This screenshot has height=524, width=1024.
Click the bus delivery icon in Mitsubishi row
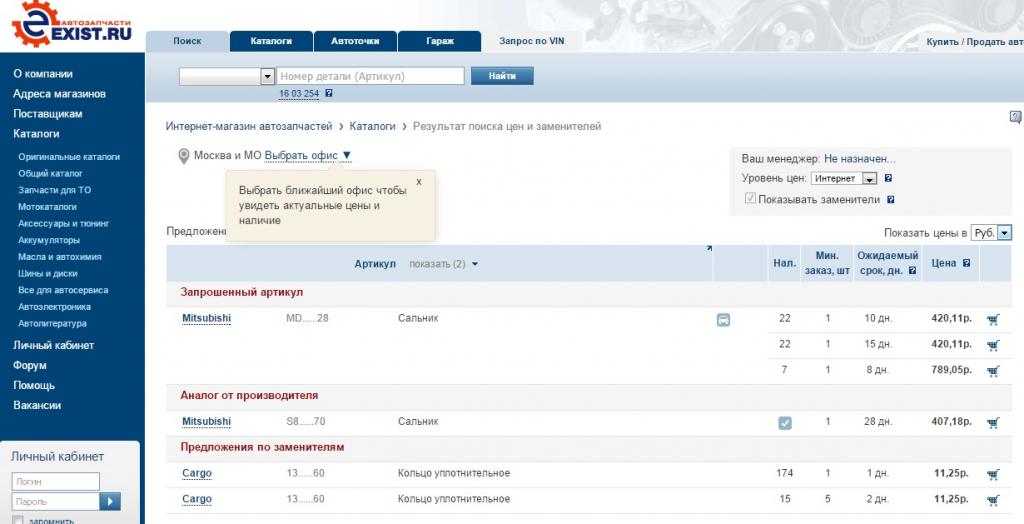pyautogui.click(x=723, y=320)
